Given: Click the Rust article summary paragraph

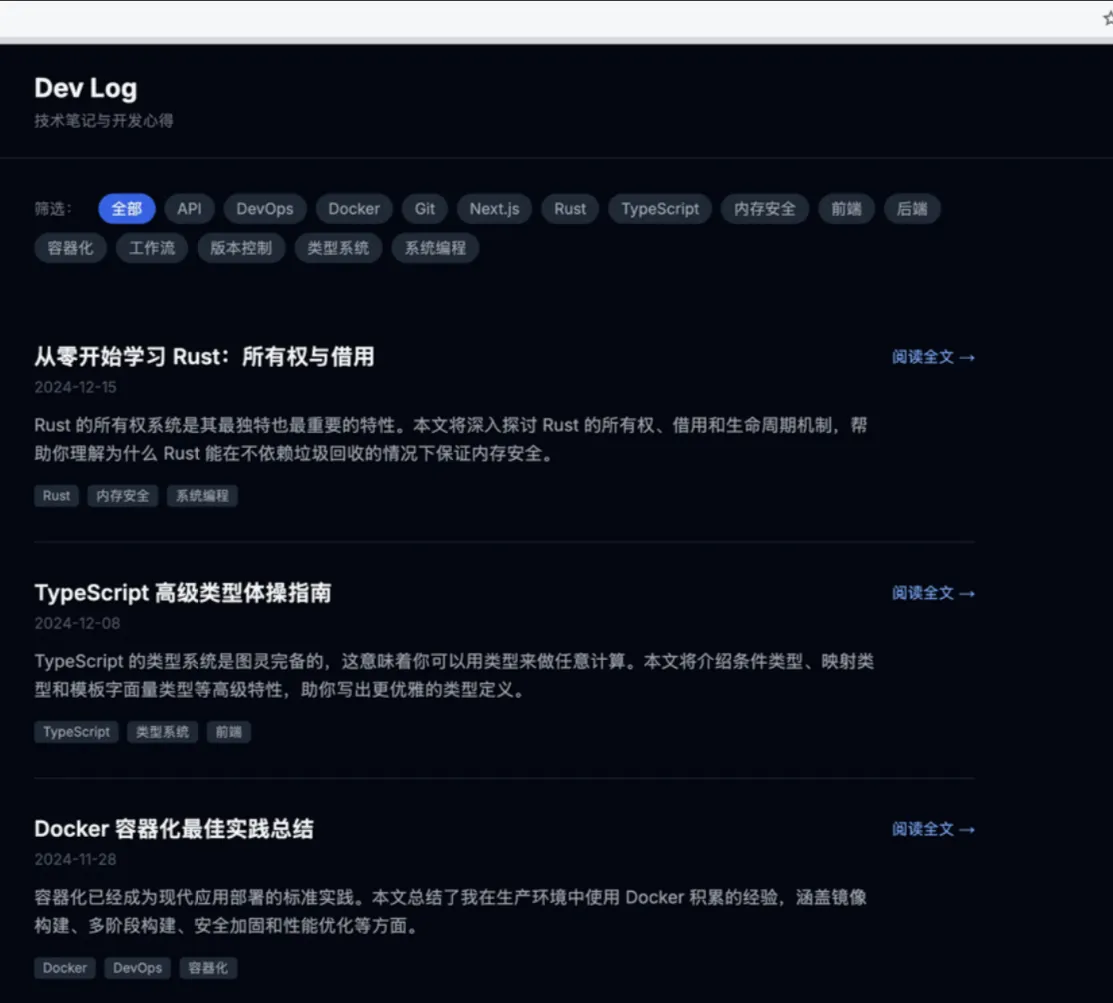Looking at the screenshot, I should (x=451, y=439).
